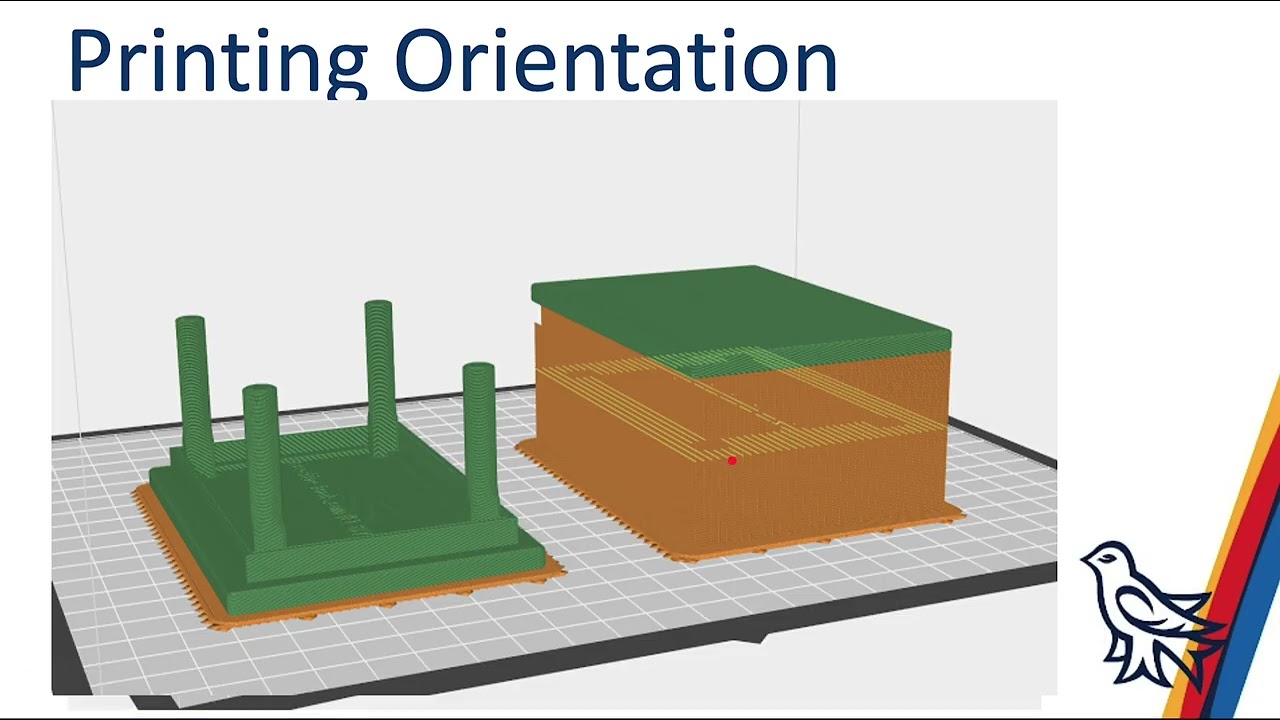Click the "Printing Orientation" slide title
Screen dimensions: 1280x720
click(x=452, y=62)
